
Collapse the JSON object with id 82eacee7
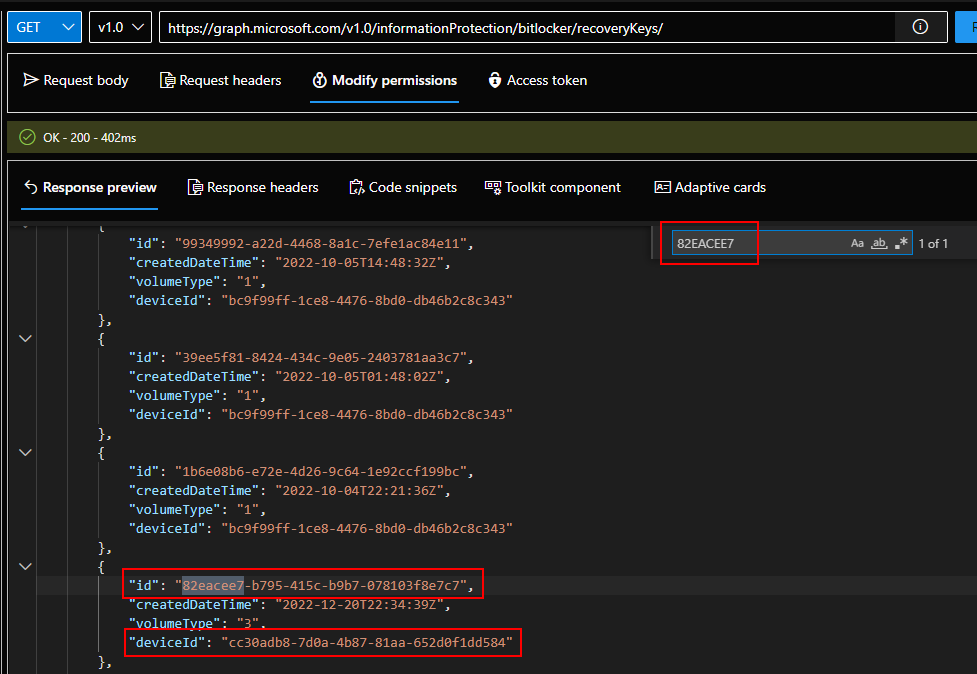[x=25, y=567]
